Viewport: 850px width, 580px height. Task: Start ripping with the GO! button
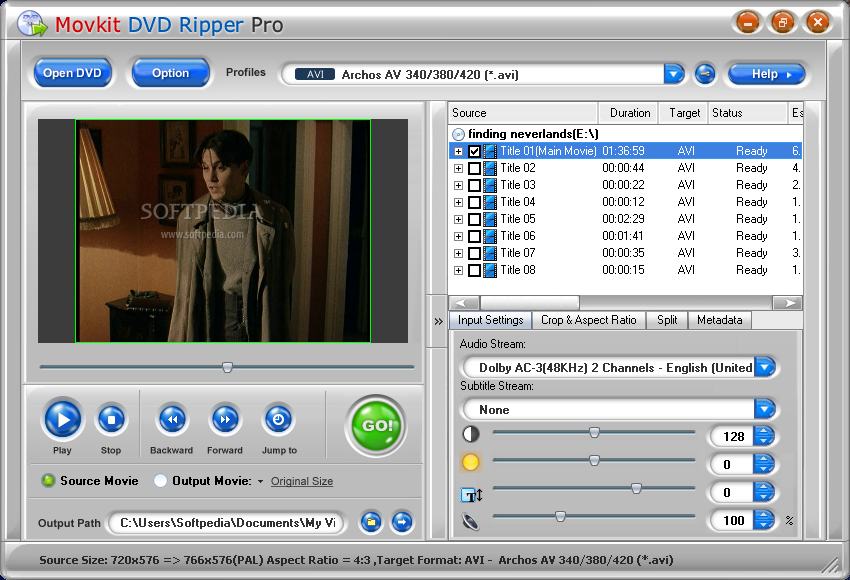[x=376, y=426]
